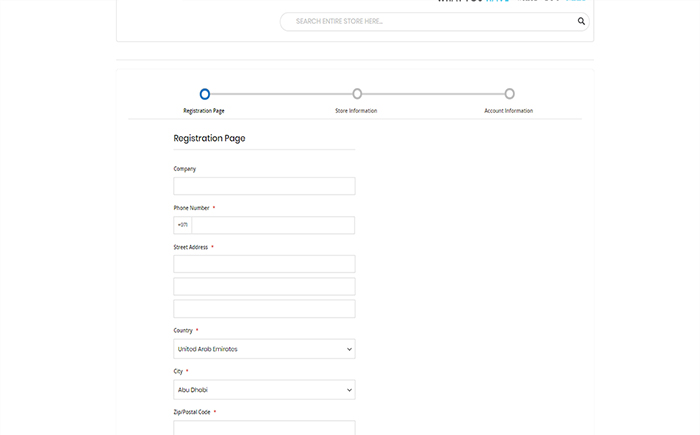Open the City dropdown showing Abu Dhabi
Image resolution: width=700 pixels, height=435 pixels.
(x=264, y=389)
